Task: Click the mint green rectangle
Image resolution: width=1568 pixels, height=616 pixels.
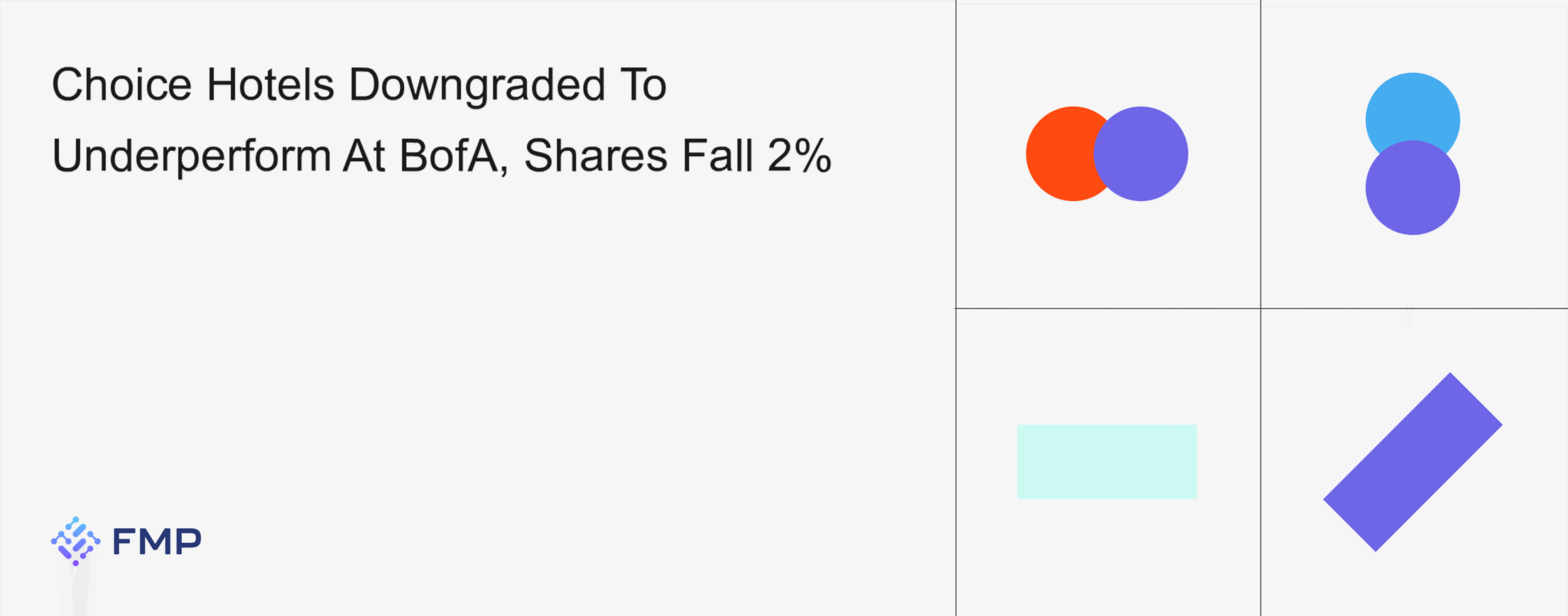Action: (x=1107, y=462)
